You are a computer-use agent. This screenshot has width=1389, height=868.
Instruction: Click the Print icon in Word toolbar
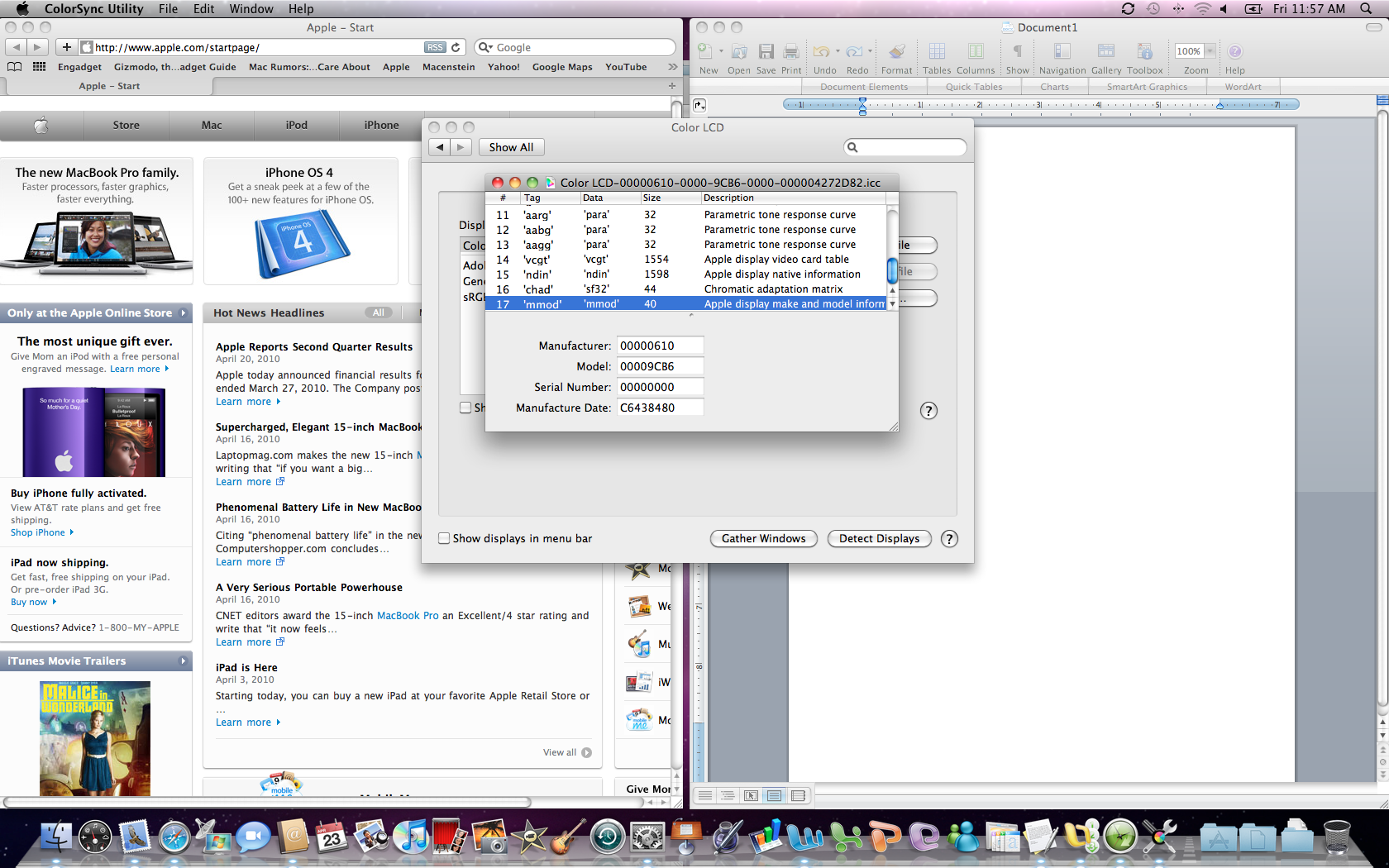point(791,51)
